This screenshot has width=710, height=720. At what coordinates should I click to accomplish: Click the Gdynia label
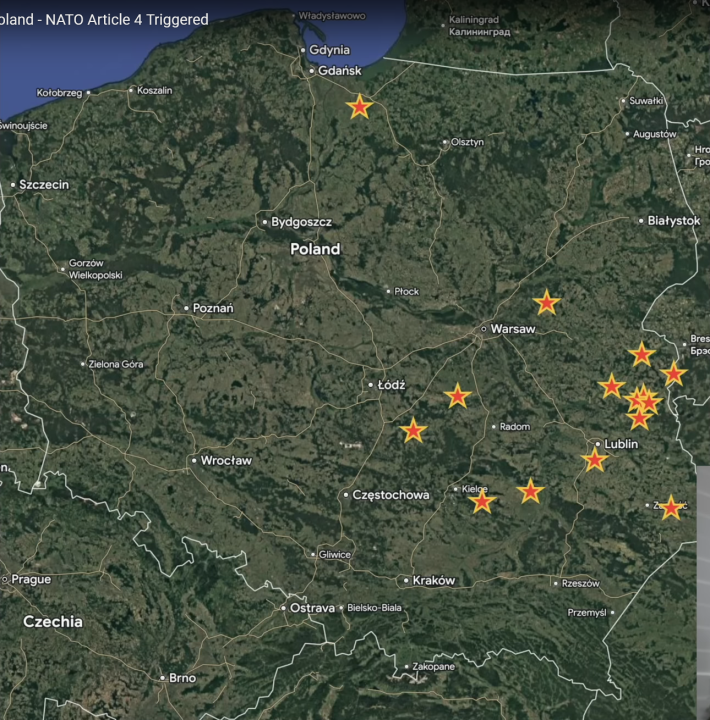pyautogui.click(x=329, y=50)
